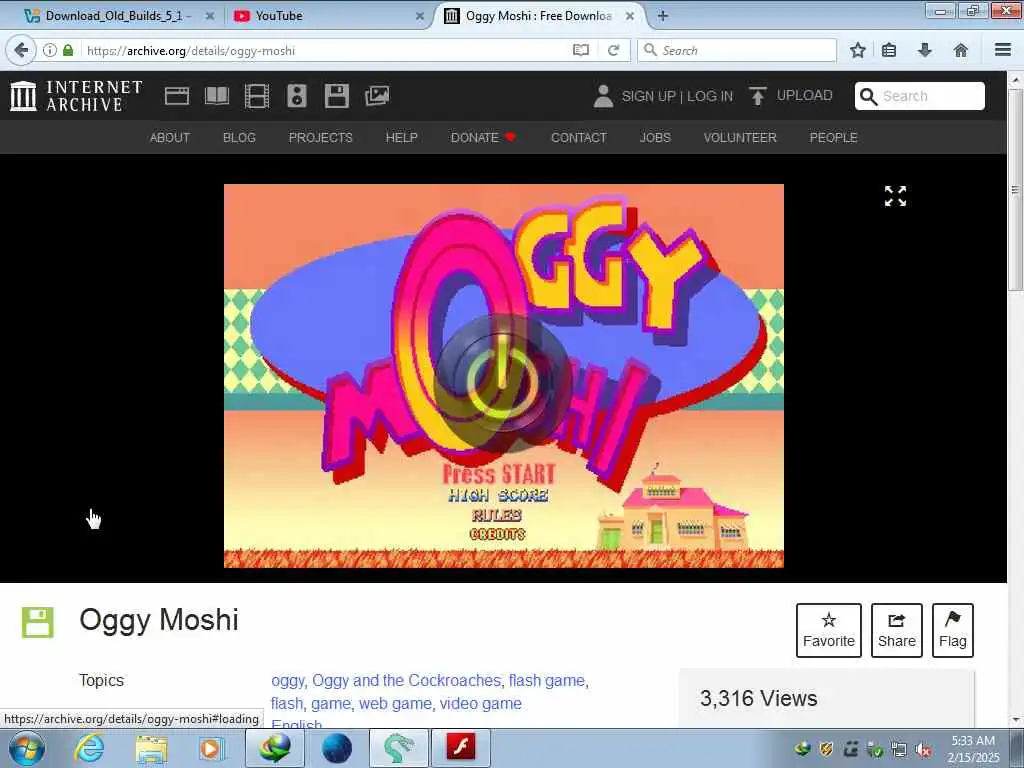Open the 'Oggy and the Cockroaches' topic link
Screen dimensions: 1024x768
[406, 680]
